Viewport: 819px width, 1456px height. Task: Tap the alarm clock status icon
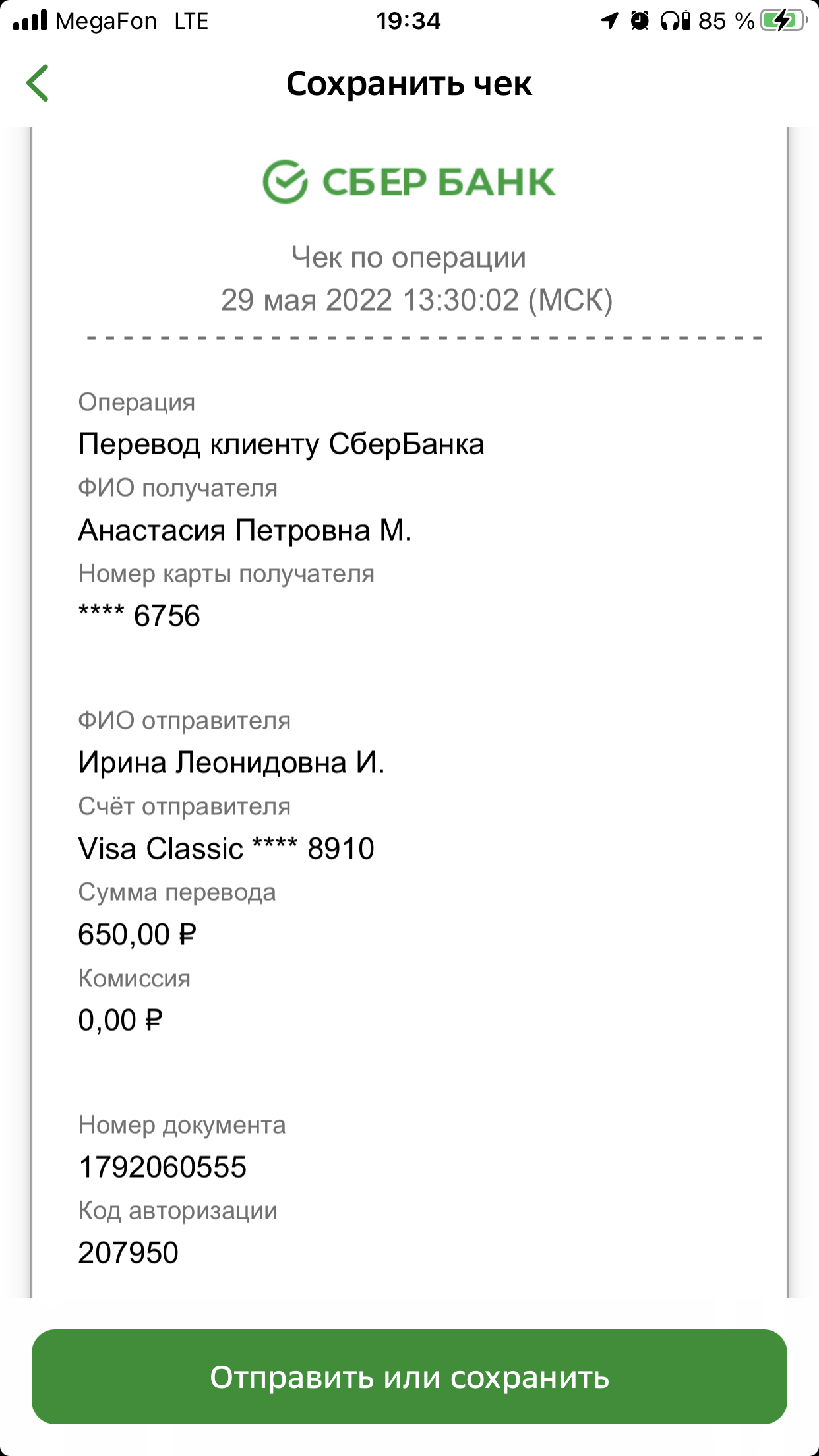tap(639, 21)
